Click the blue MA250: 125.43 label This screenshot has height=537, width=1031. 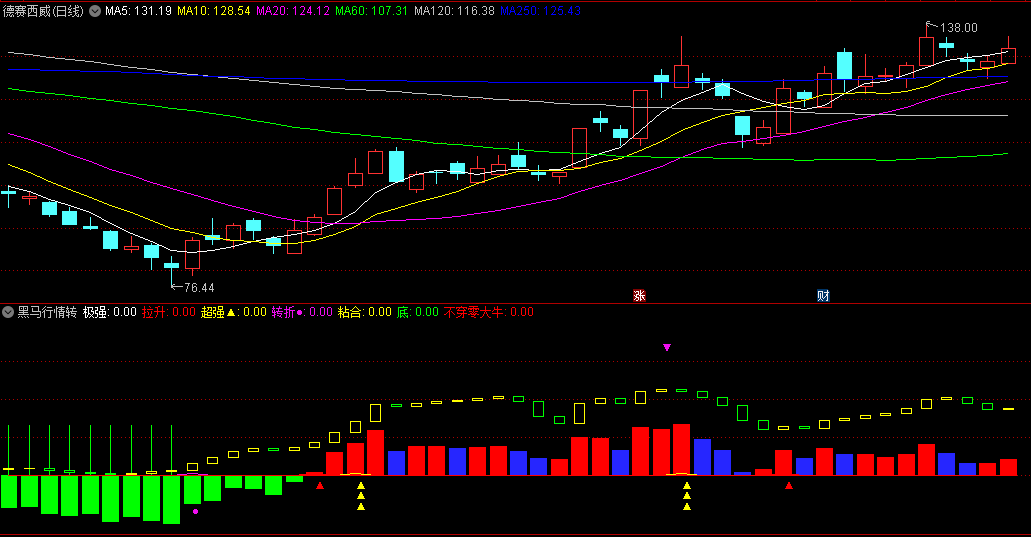tap(540, 11)
